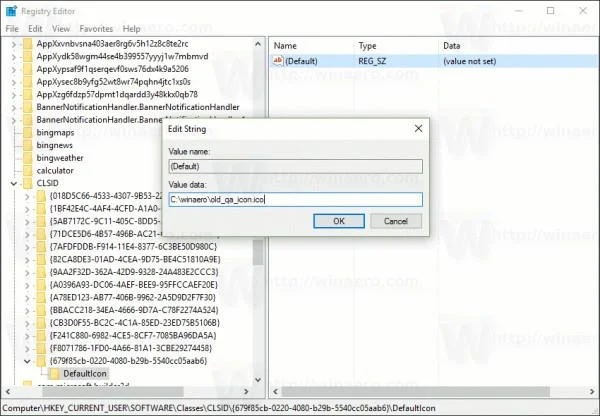Click folder icon of {F241C880-6982-4CE5-8CF7-7085BA96DA5A}
The height and width of the screenshot is (416, 600).
[41, 336]
